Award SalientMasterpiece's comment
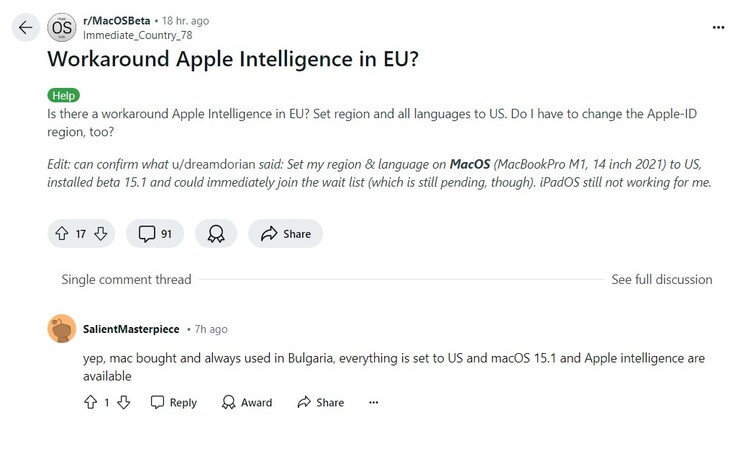The height and width of the screenshot is (454, 738). 246,402
